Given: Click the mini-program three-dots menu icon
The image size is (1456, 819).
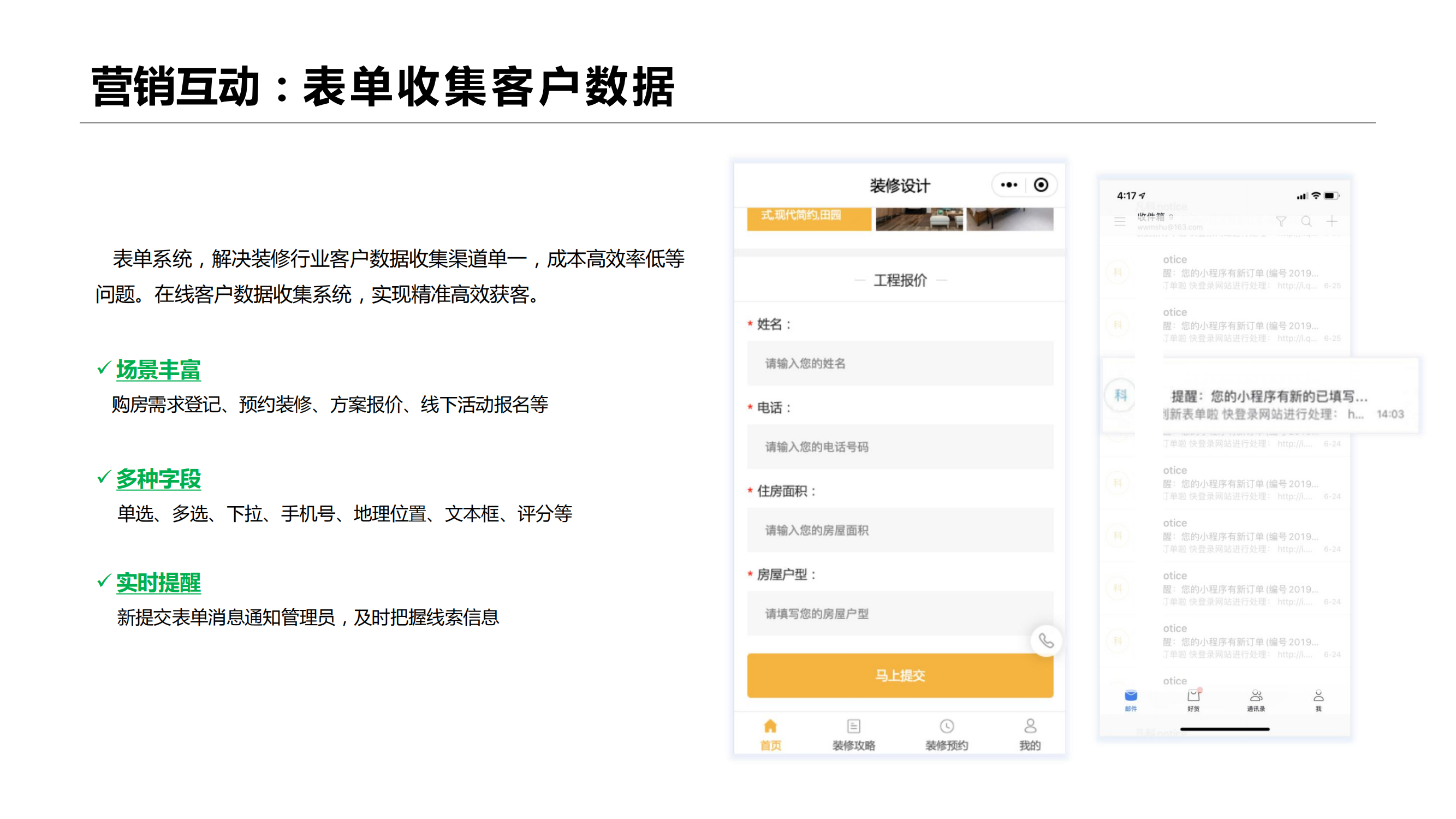Looking at the screenshot, I should [1008, 185].
